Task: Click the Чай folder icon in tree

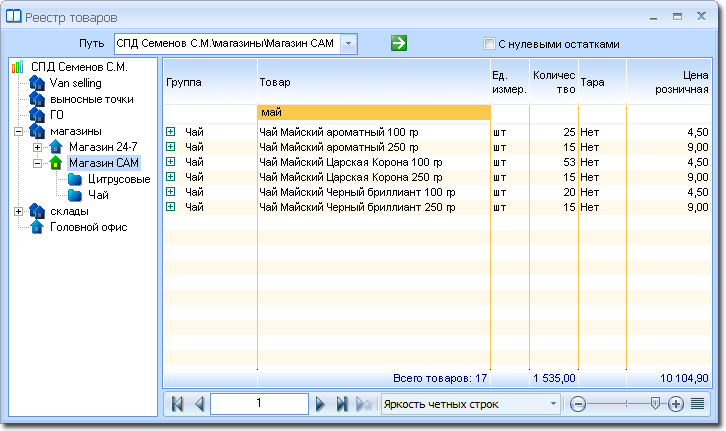Action: click(x=75, y=195)
